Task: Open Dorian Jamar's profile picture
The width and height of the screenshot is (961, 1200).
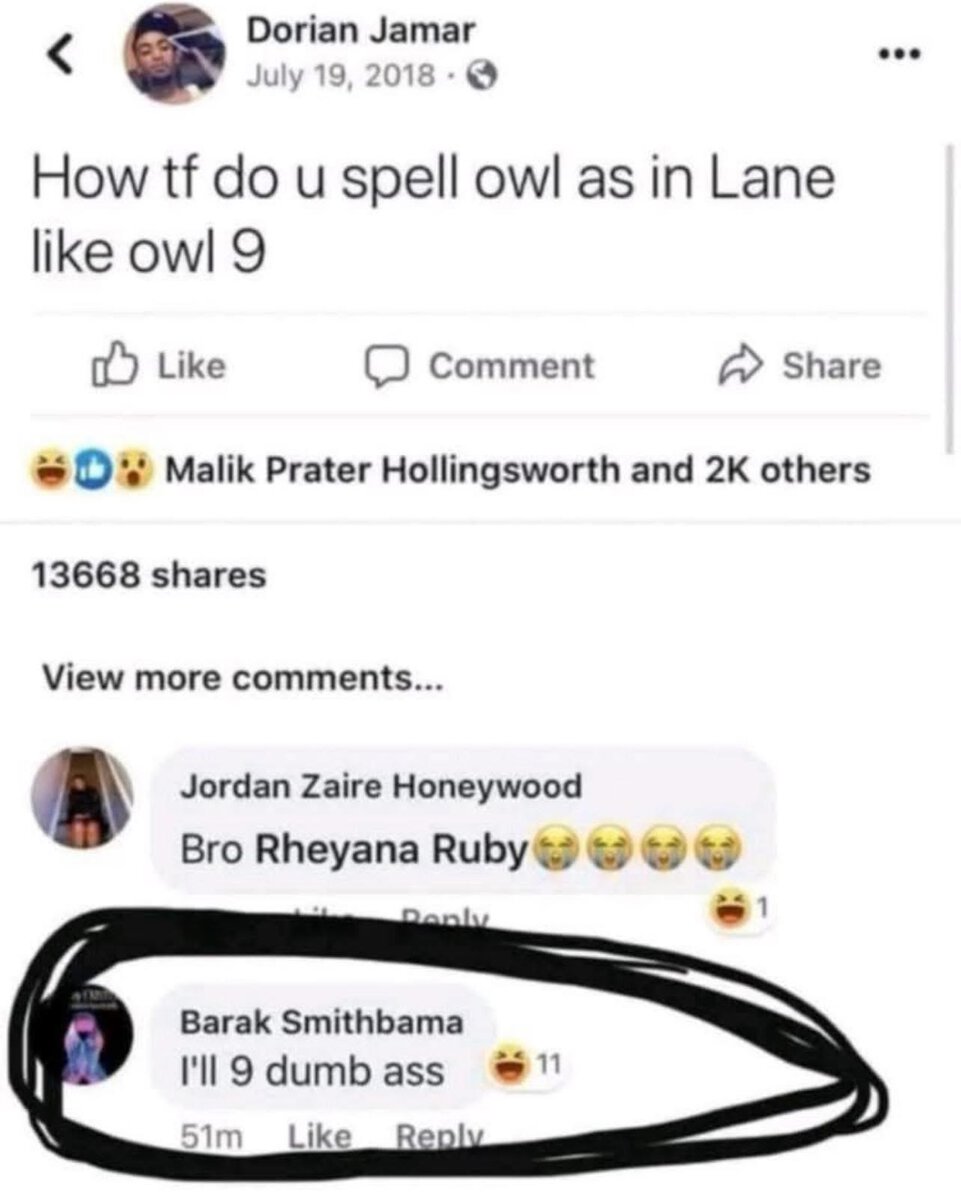Action: pos(174,55)
